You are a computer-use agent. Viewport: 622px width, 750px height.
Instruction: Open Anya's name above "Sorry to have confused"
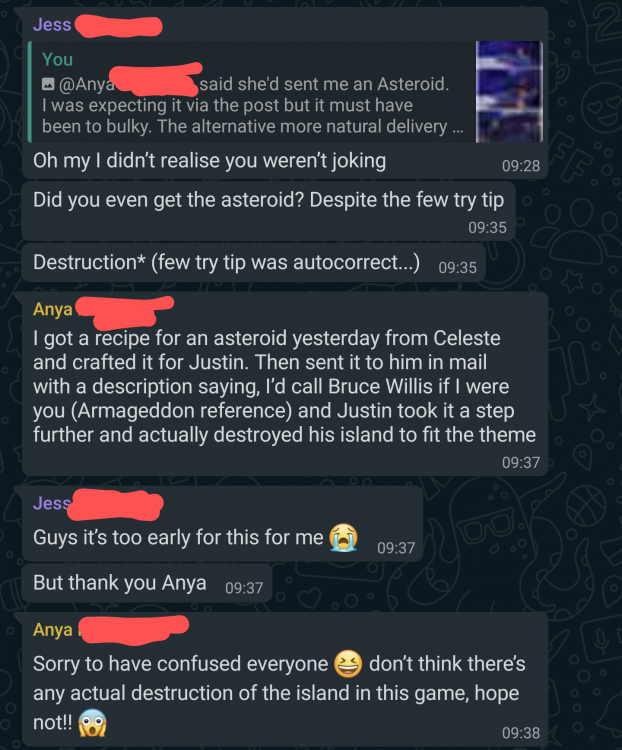click(x=52, y=629)
